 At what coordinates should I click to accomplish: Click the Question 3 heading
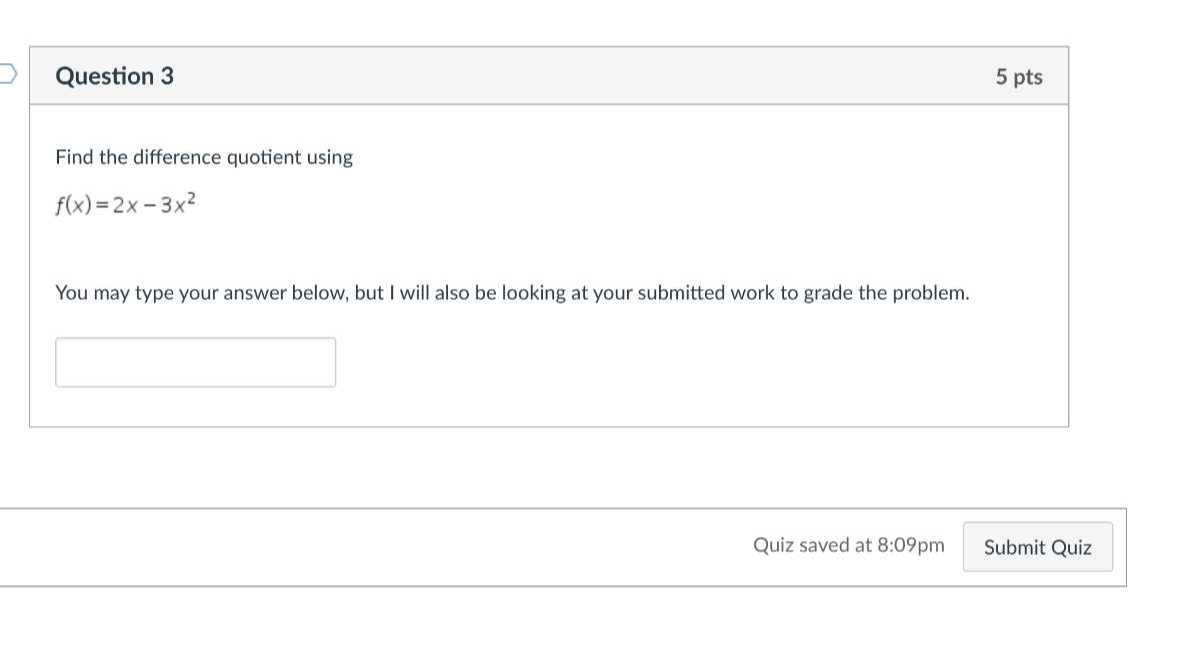[115, 76]
